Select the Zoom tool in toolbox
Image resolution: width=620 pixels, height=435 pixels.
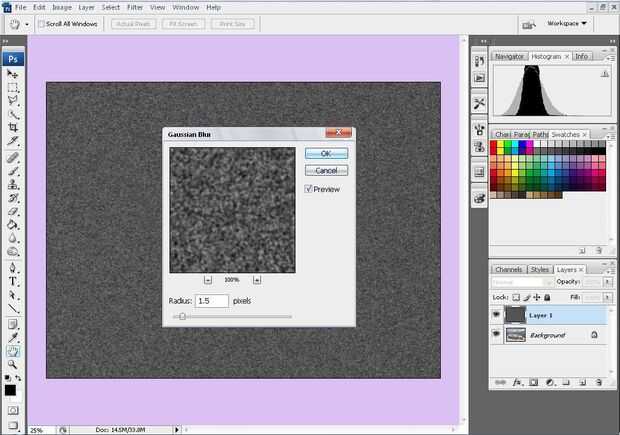[x=13, y=366]
